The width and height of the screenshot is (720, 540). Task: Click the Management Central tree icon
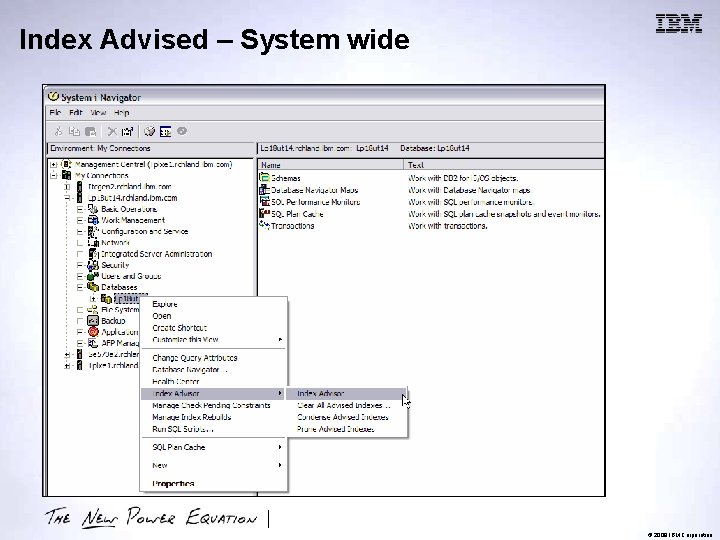point(67,164)
